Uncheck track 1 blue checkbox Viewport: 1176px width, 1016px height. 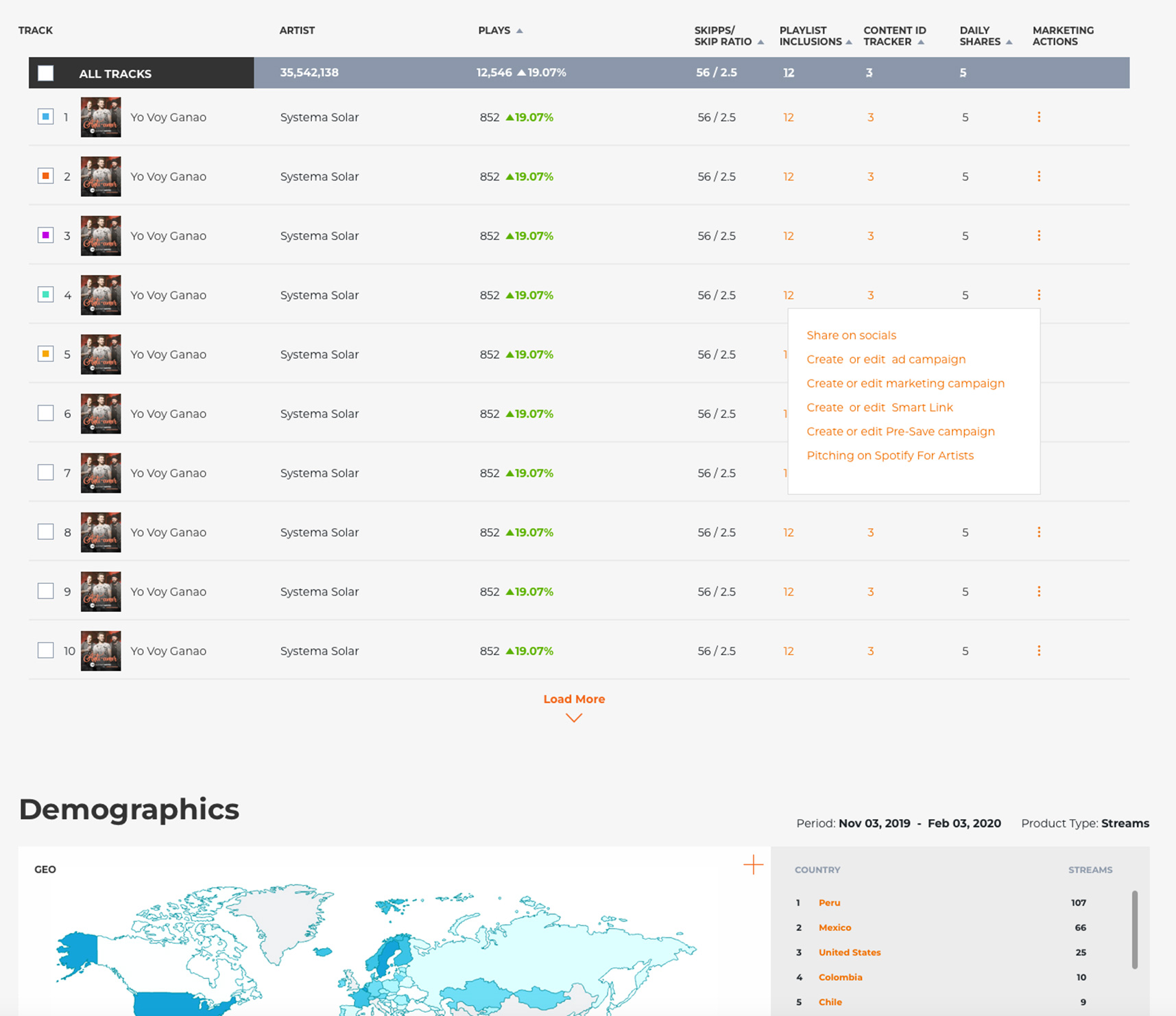(x=46, y=117)
